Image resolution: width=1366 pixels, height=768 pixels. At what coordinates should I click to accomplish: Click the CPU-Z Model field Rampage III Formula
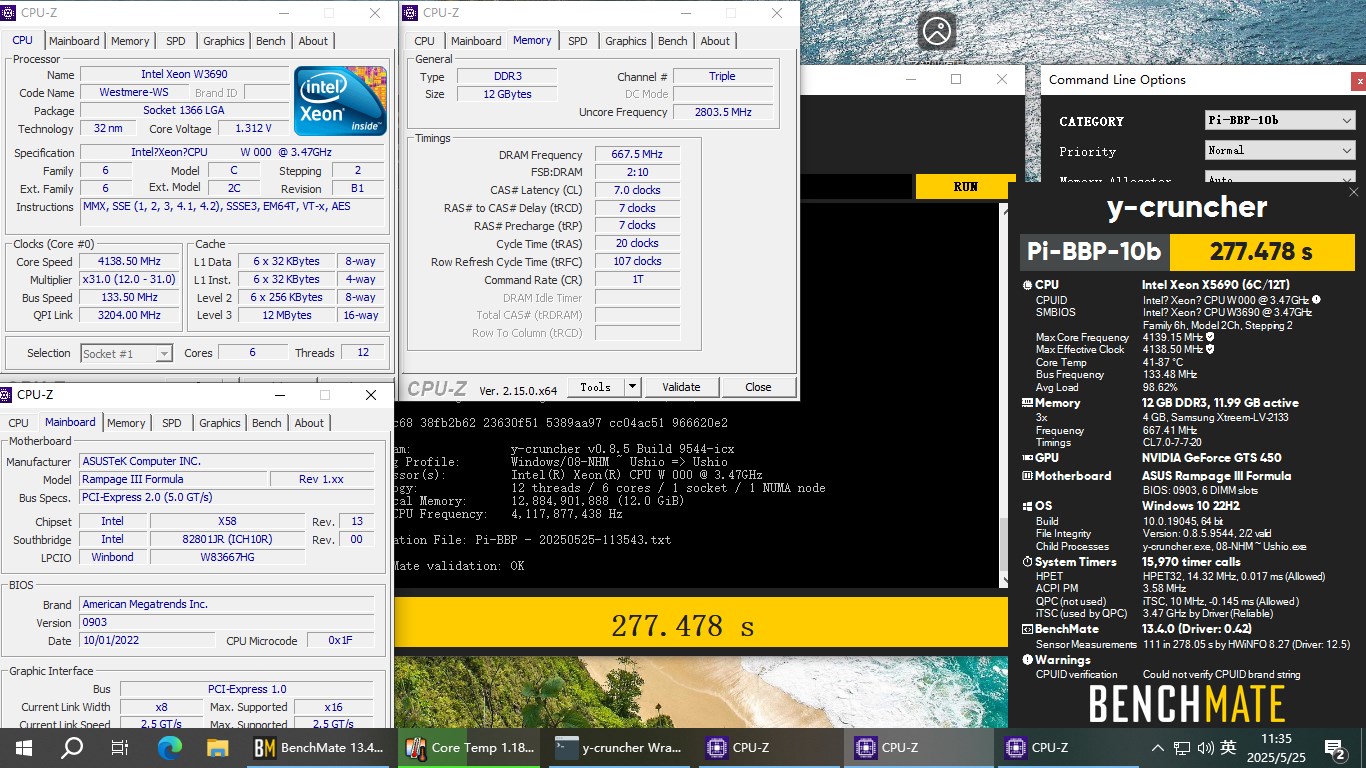[175, 479]
